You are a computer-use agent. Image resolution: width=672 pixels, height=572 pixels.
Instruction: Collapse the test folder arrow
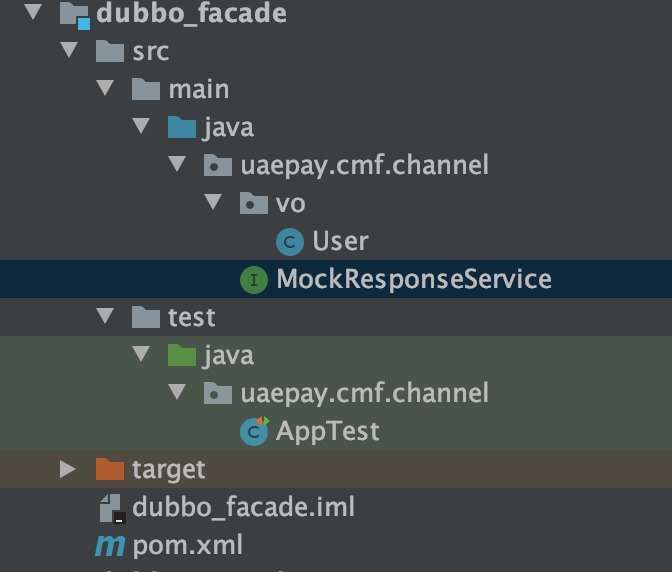[x=105, y=317]
